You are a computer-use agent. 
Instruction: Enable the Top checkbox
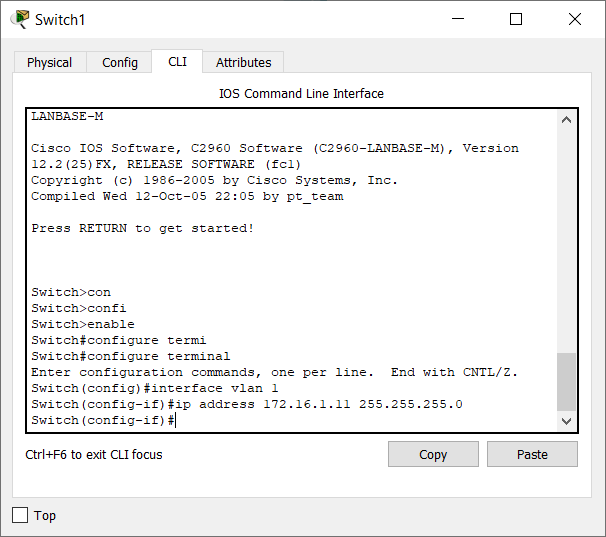20,515
